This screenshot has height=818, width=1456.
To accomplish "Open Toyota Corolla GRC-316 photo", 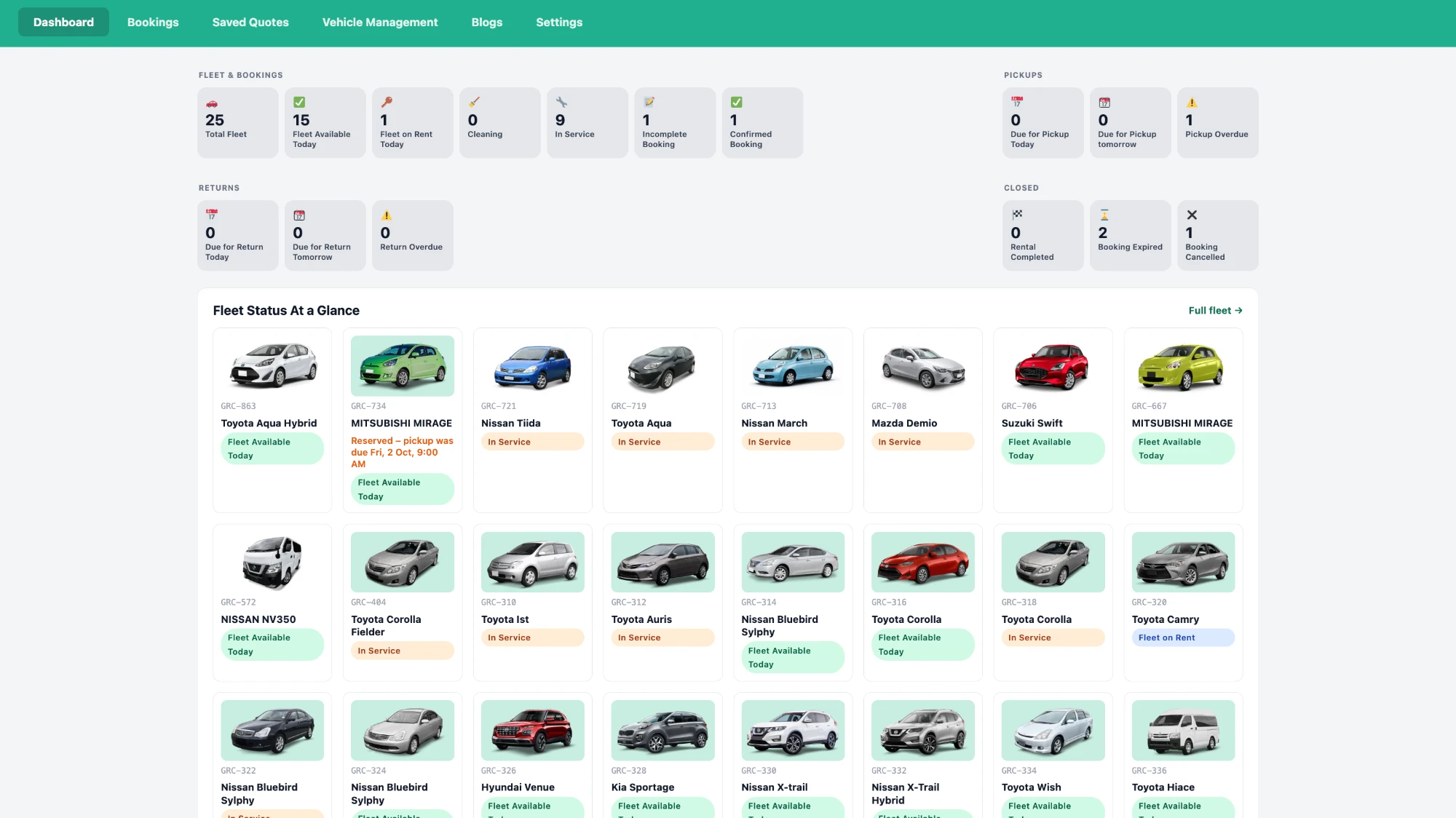I will 922,562.
